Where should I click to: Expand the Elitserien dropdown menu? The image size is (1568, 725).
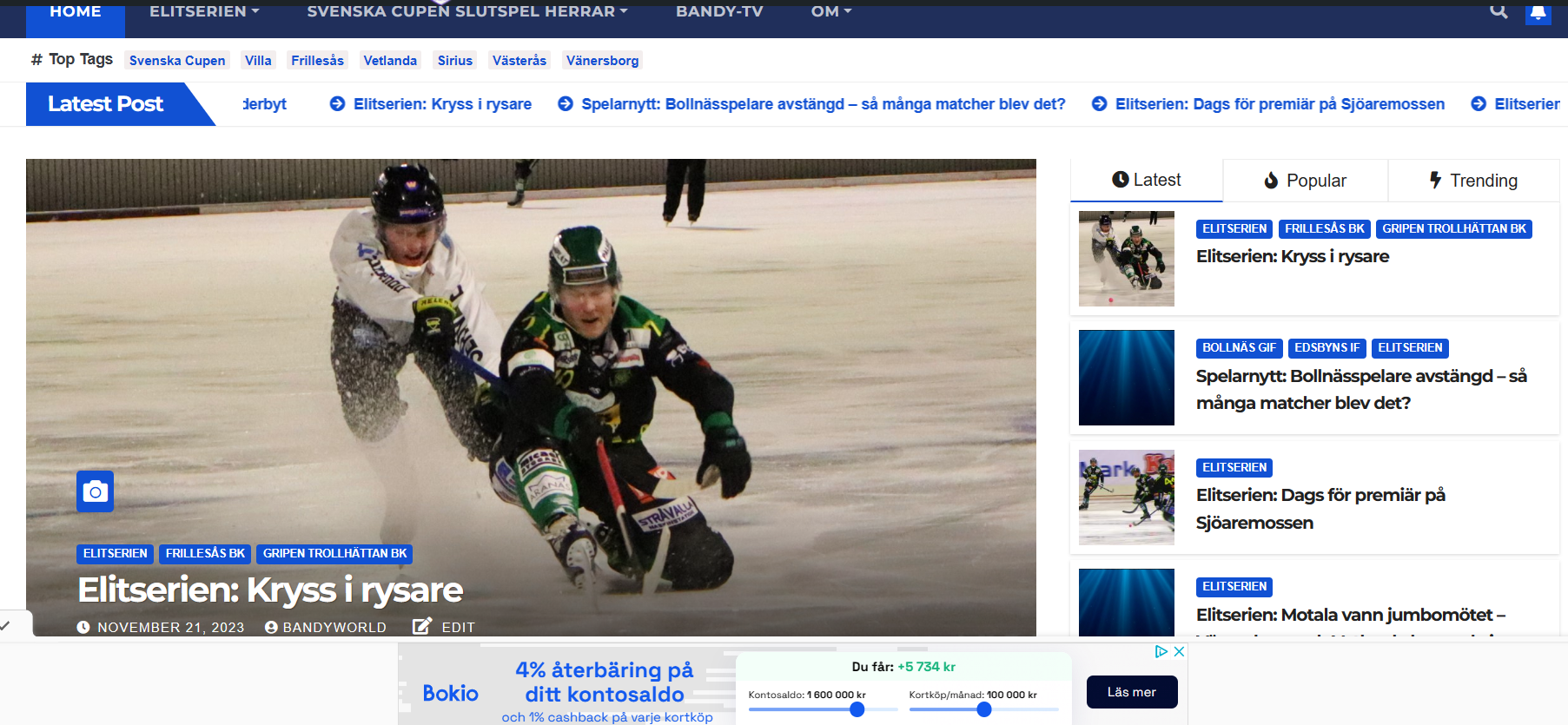click(204, 12)
